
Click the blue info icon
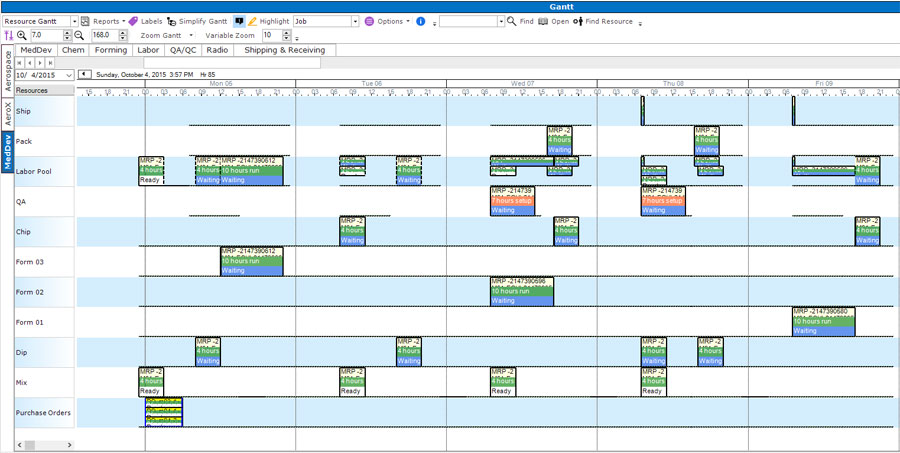click(420, 21)
